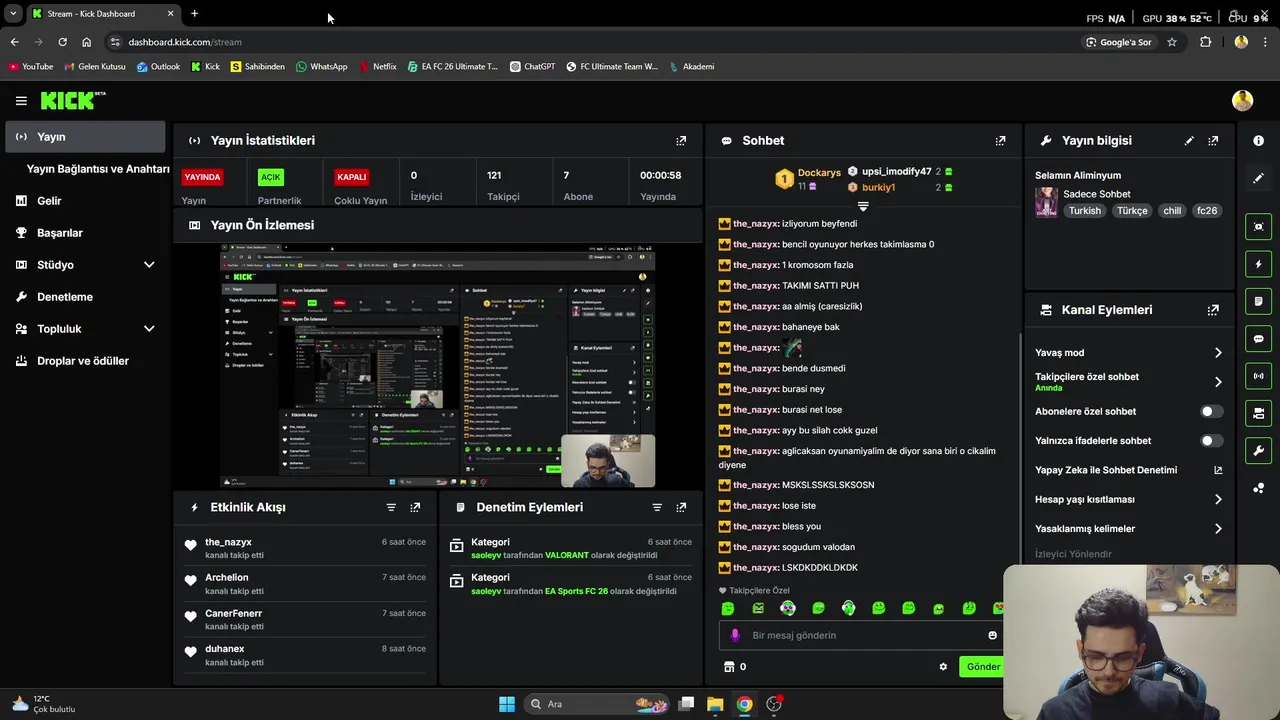
Task: Collapse the pinned leaderboard arrow in chat
Action: [x=862, y=206]
